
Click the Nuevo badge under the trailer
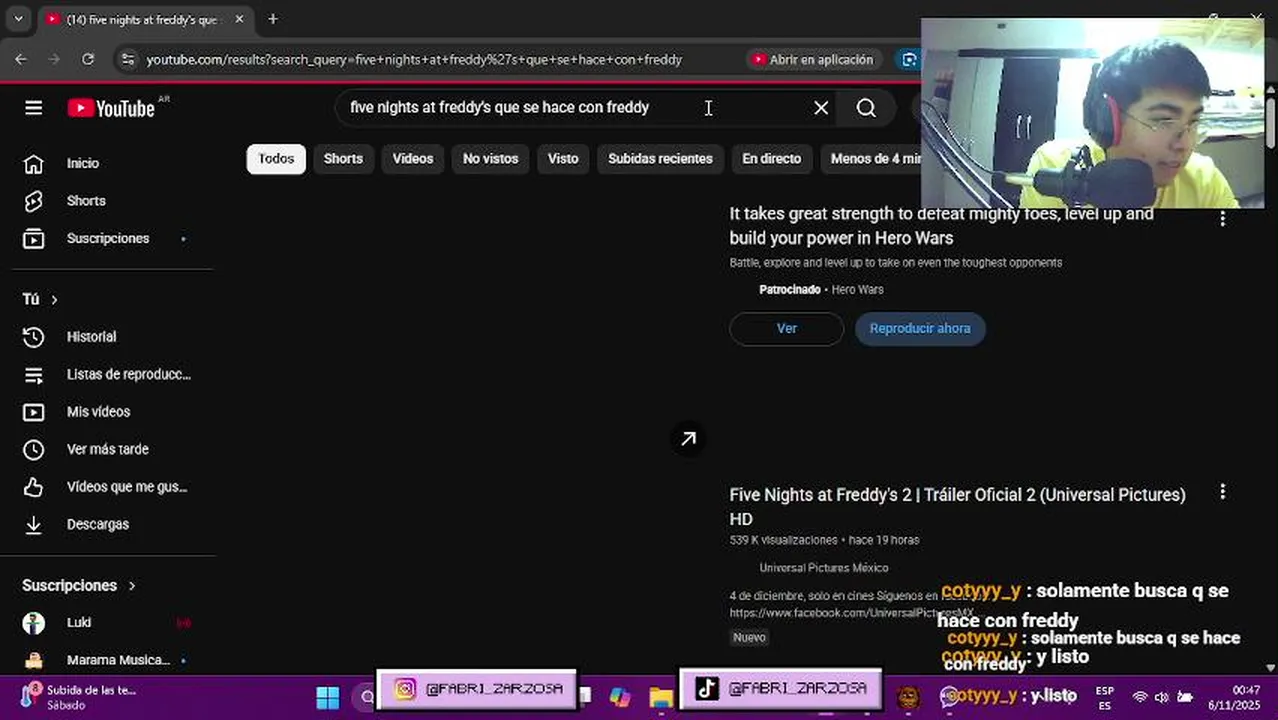[x=749, y=637]
